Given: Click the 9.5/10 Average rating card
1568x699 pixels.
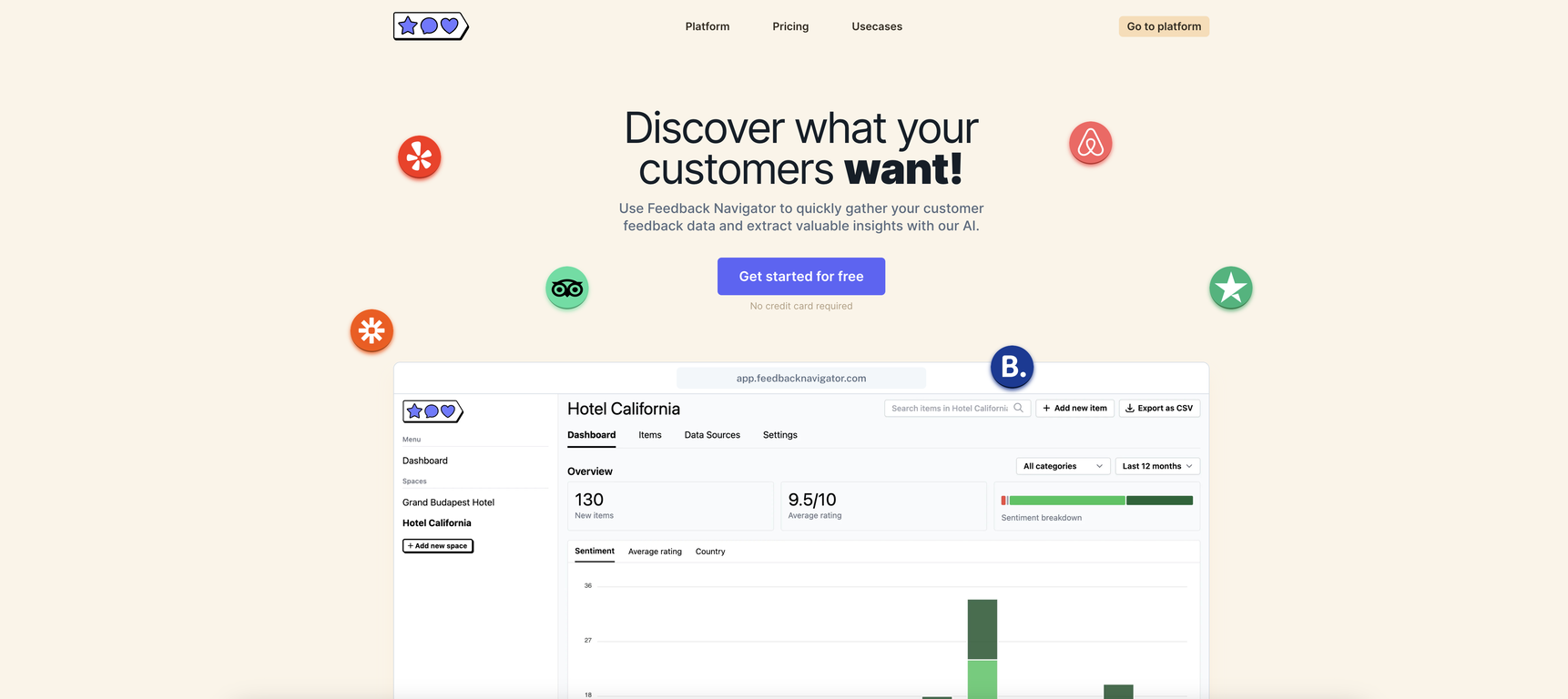Looking at the screenshot, I should click(883, 506).
